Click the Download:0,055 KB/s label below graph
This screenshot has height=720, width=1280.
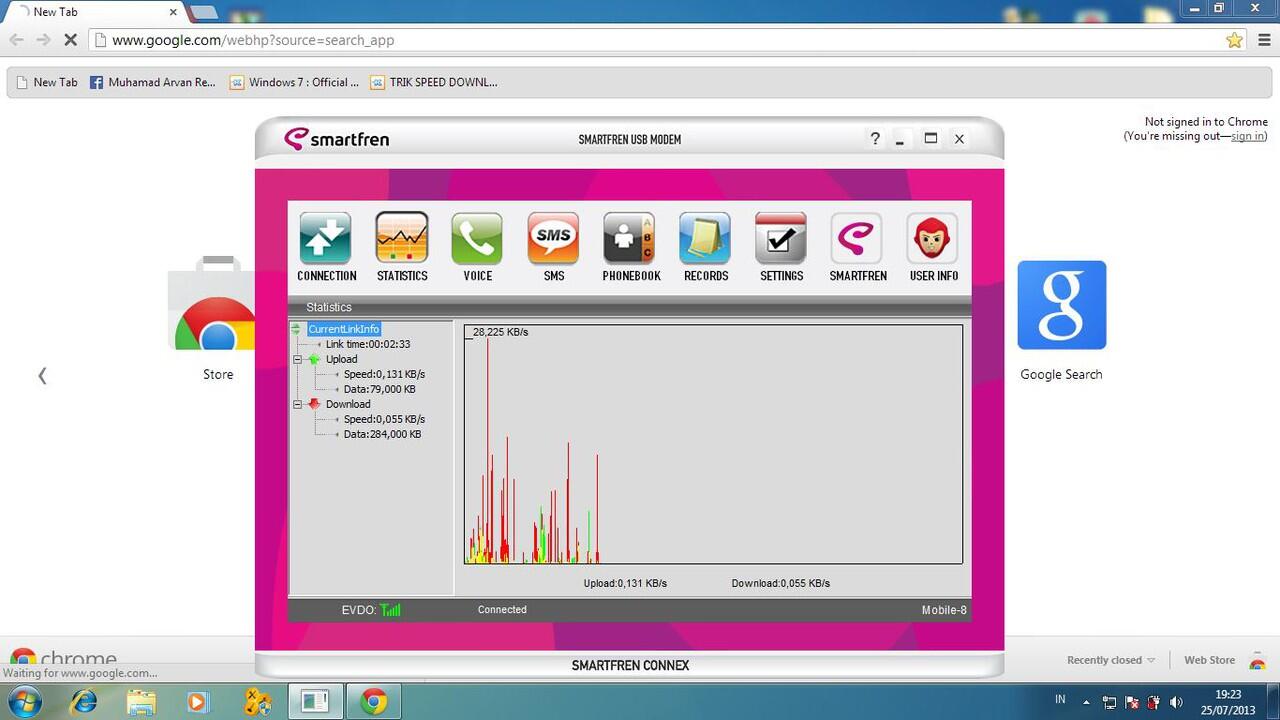click(780, 583)
